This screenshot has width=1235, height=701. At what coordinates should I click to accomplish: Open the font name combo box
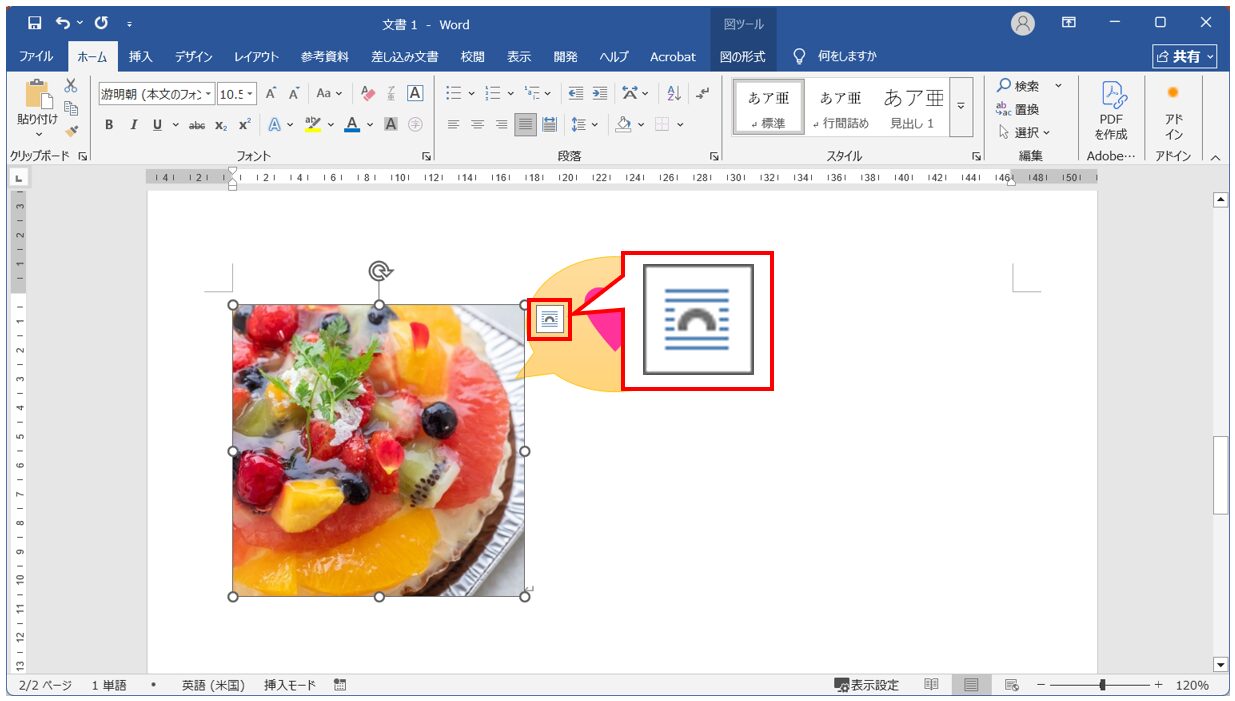coord(157,94)
